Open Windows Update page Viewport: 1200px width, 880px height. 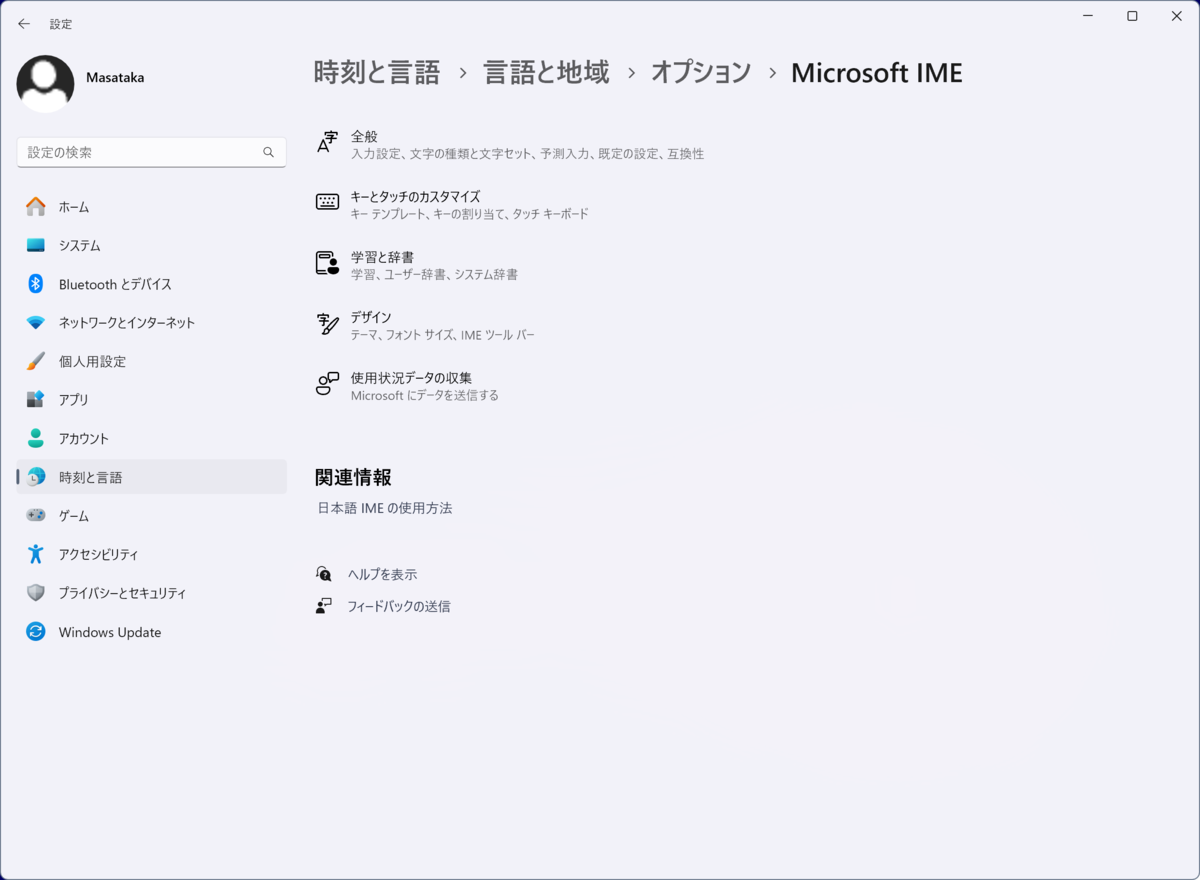pyautogui.click(x=152, y=632)
